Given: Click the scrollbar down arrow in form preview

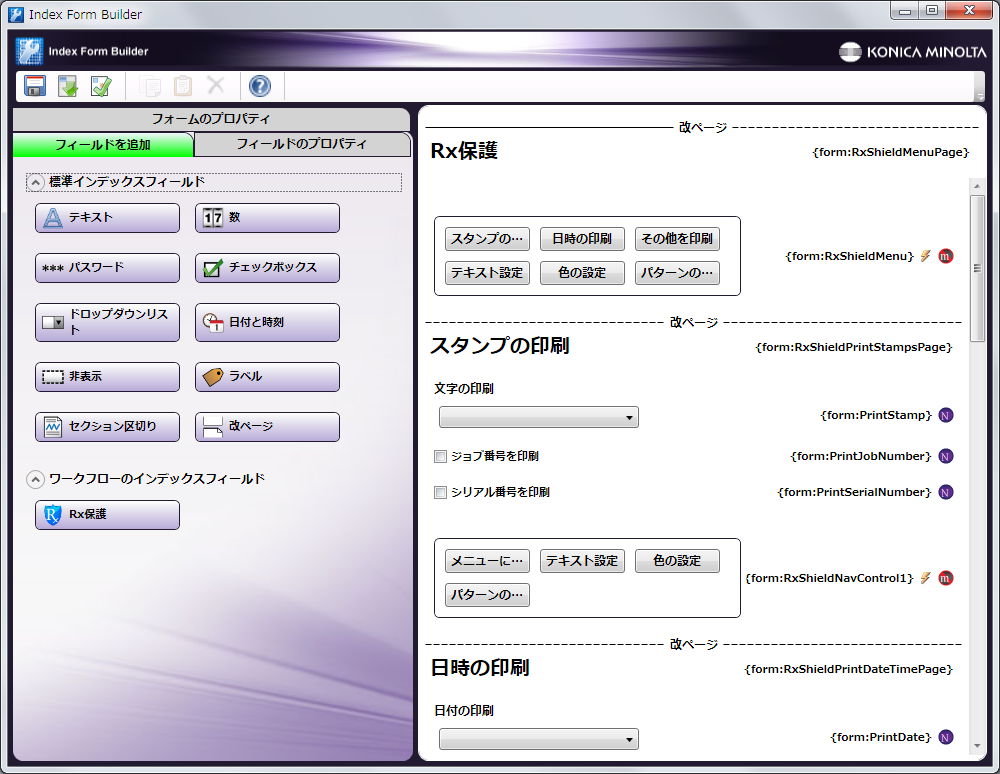Looking at the screenshot, I should [977, 746].
